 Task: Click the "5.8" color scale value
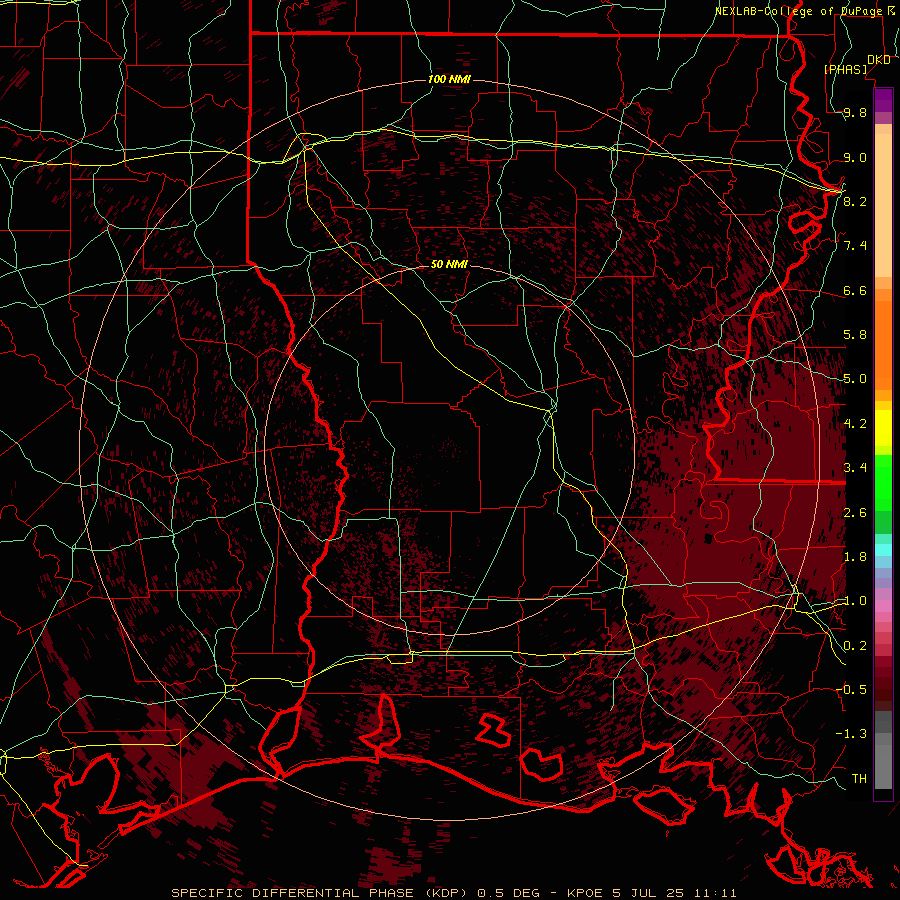coord(855,335)
